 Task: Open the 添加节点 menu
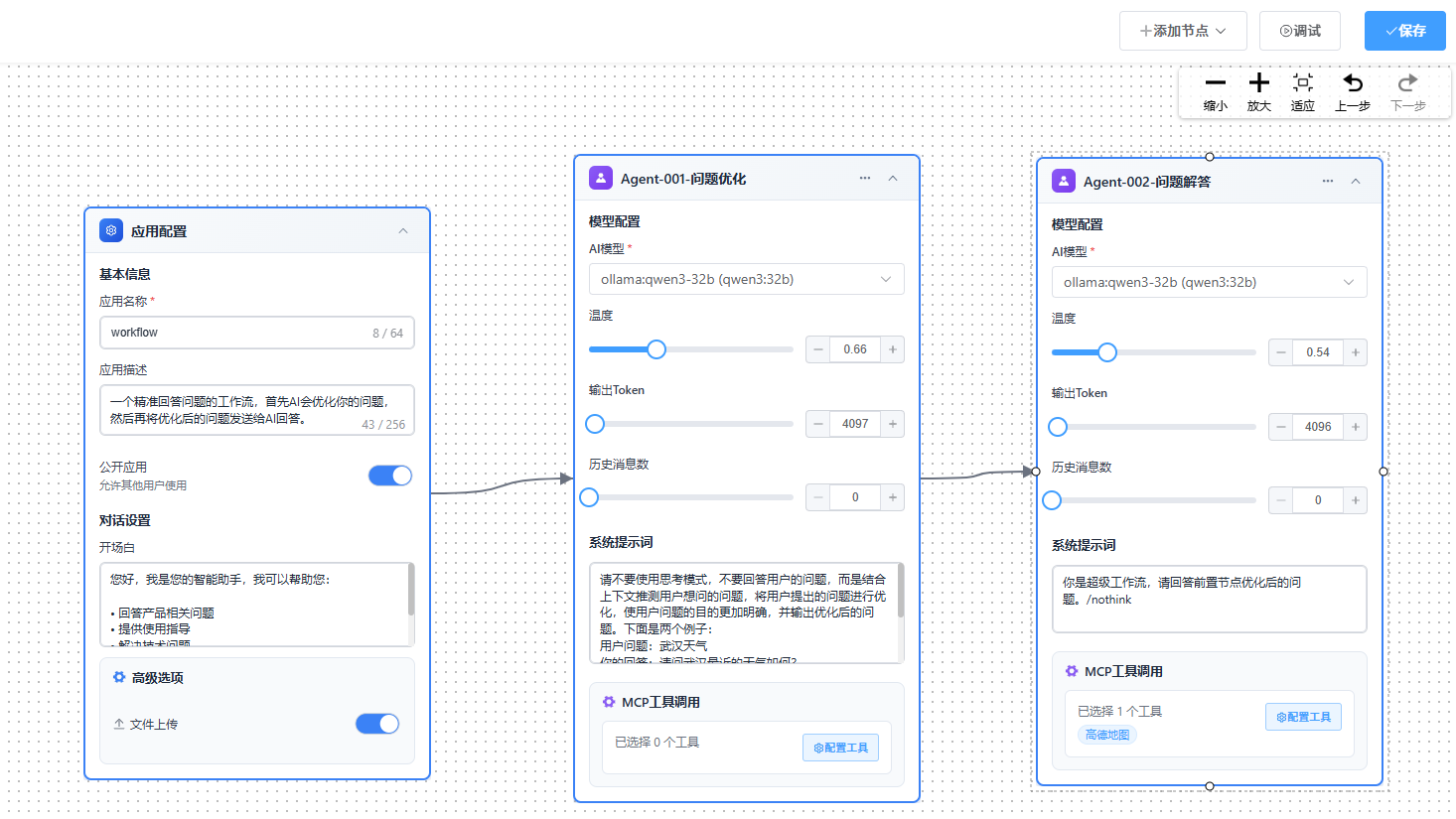[1182, 31]
